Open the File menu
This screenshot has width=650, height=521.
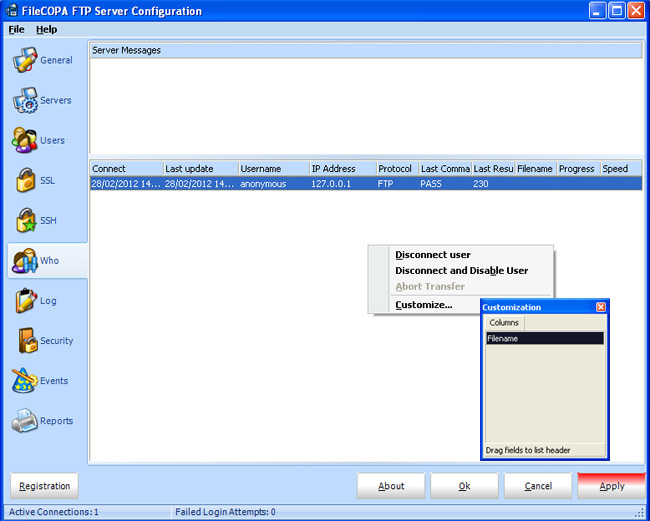click(x=17, y=29)
